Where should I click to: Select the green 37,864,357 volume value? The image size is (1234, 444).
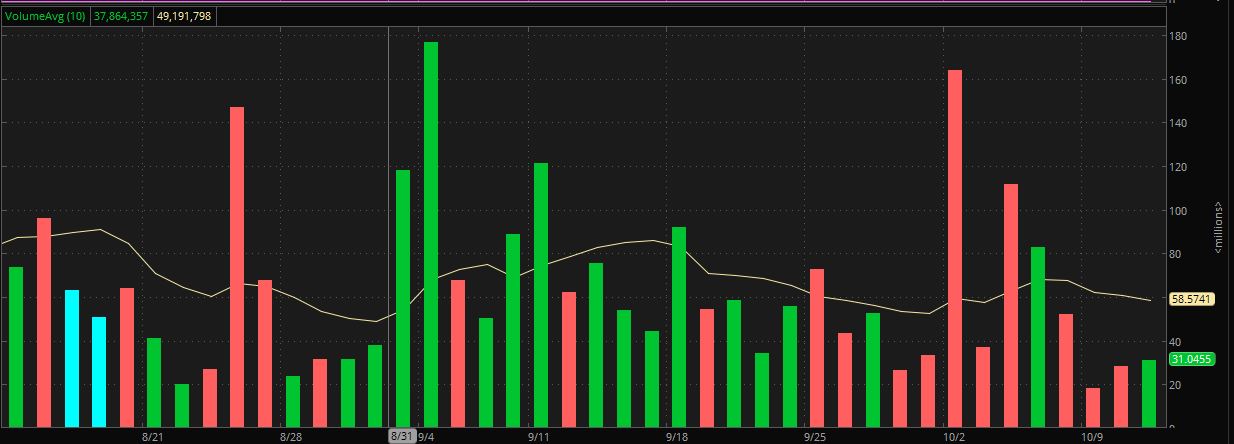click(122, 16)
